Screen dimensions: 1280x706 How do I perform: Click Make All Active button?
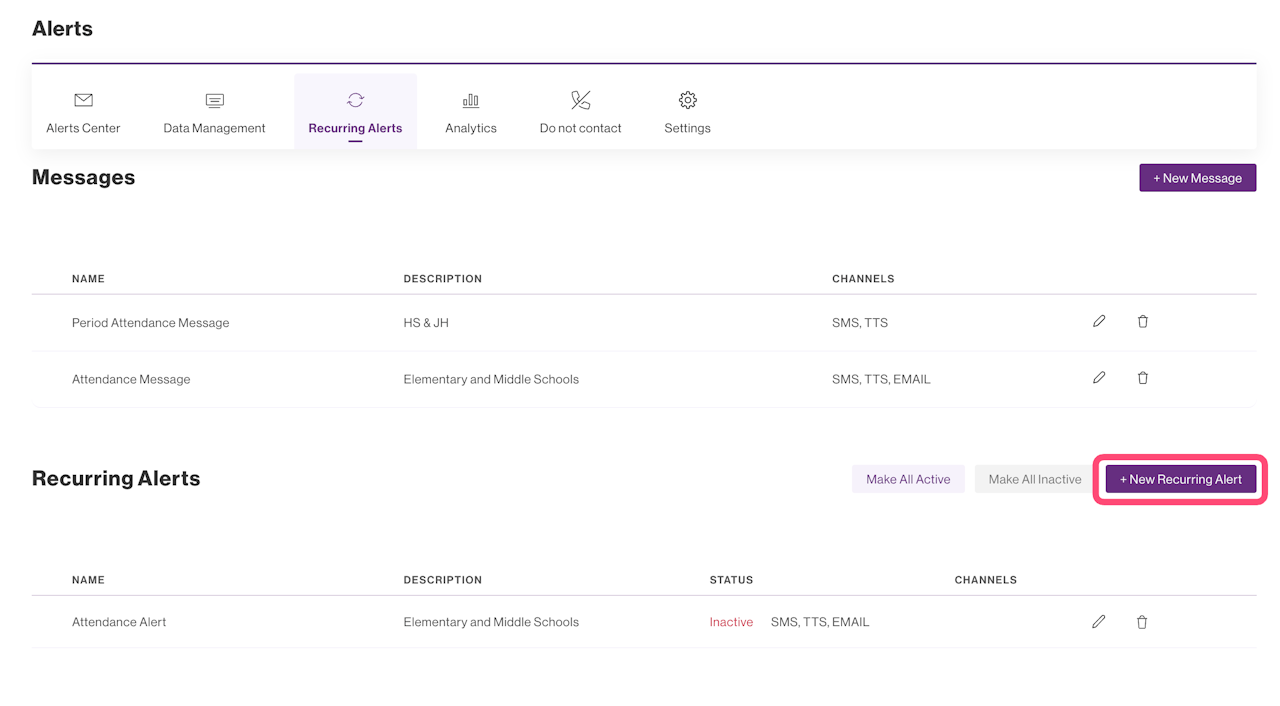[x=908, y=479]
